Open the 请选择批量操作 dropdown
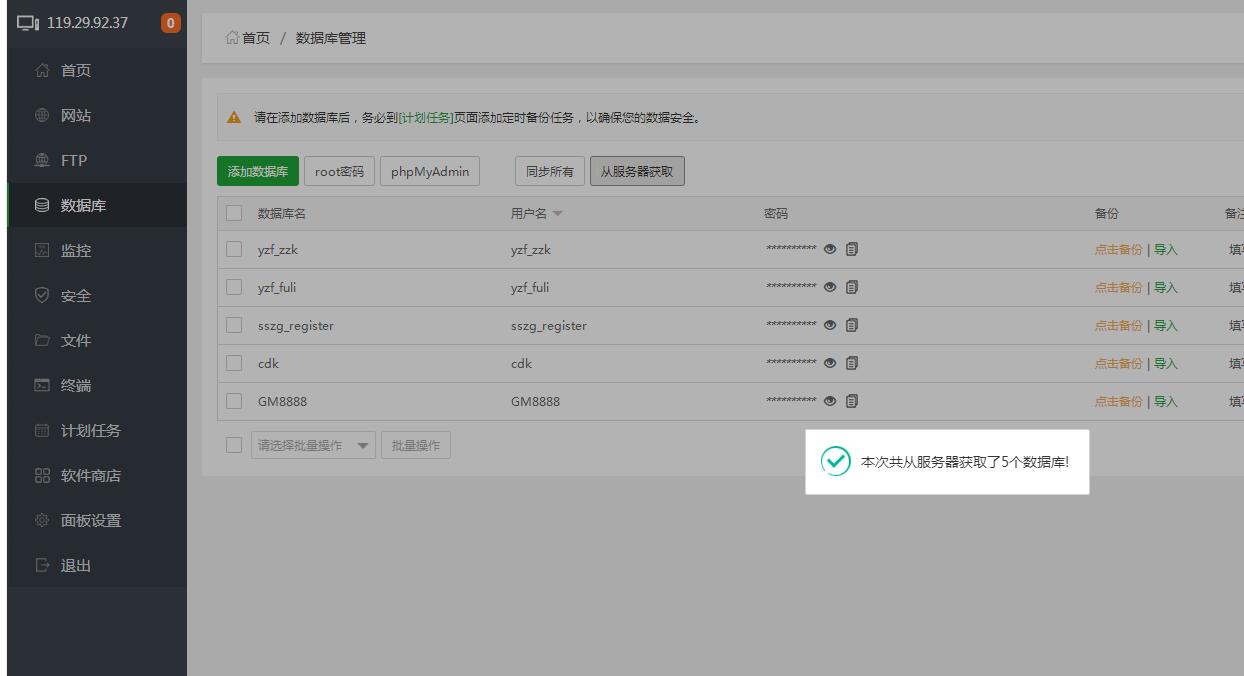1244x676 pixels. pos(312,446)
